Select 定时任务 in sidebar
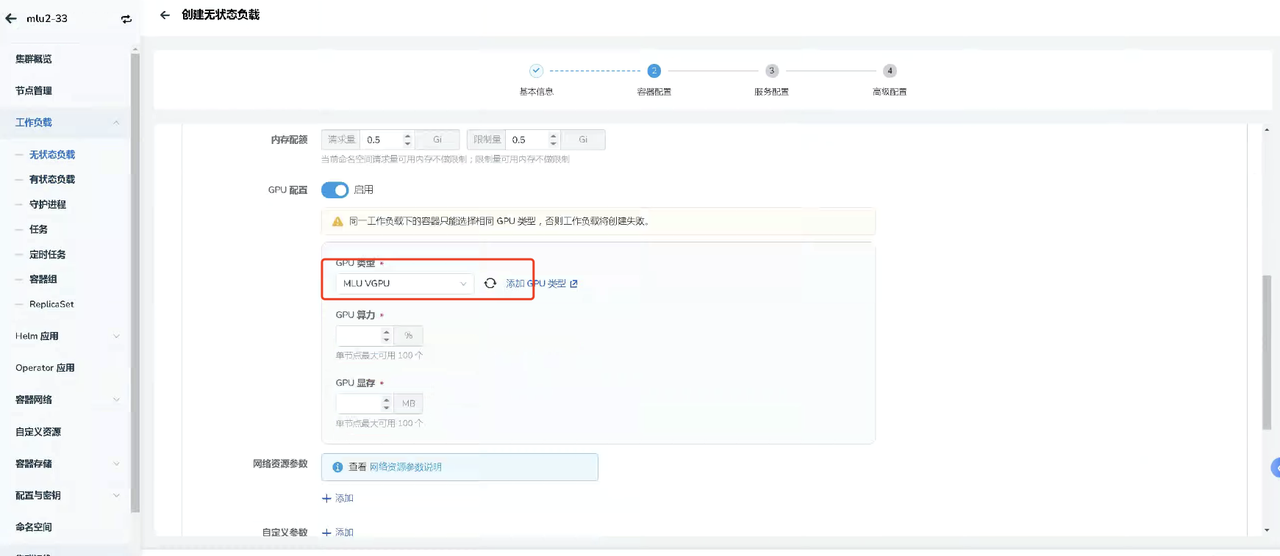1280x556 pixels. 48,255
